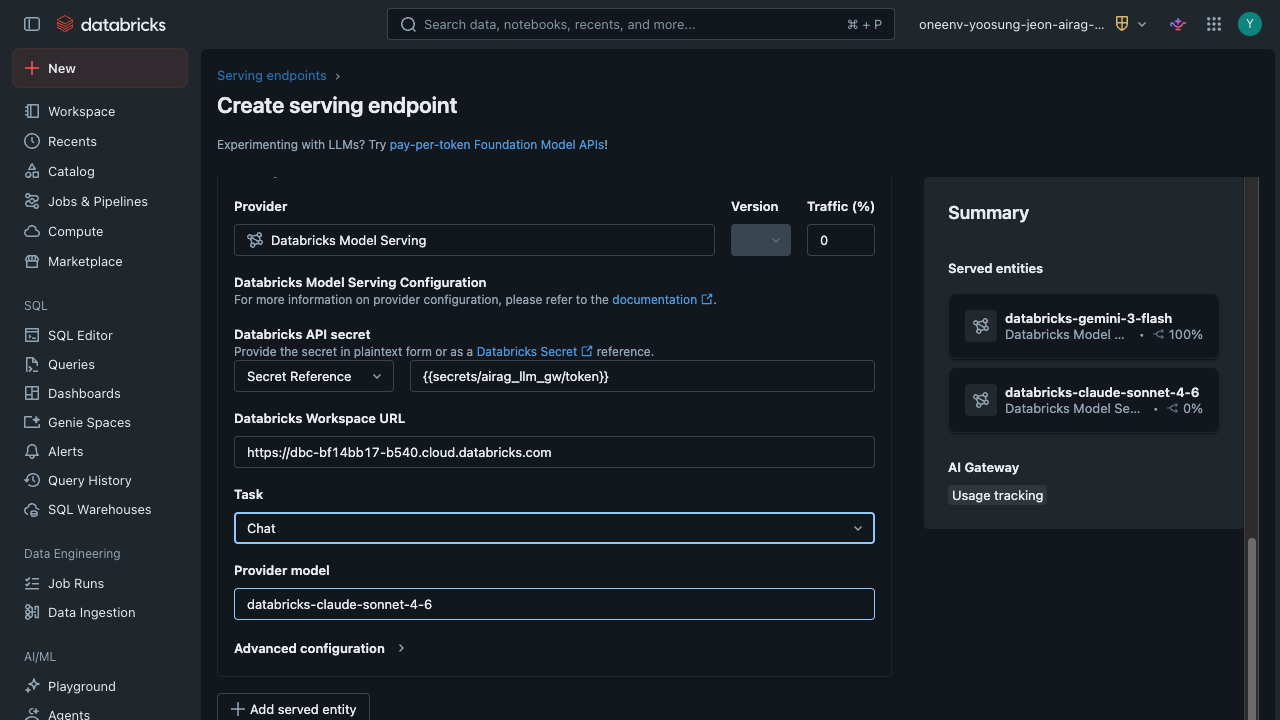This screenshot has width=1280, height=720.
Task: Go back to Serving endpoints breadcrumb
Action: pos(272,75)
